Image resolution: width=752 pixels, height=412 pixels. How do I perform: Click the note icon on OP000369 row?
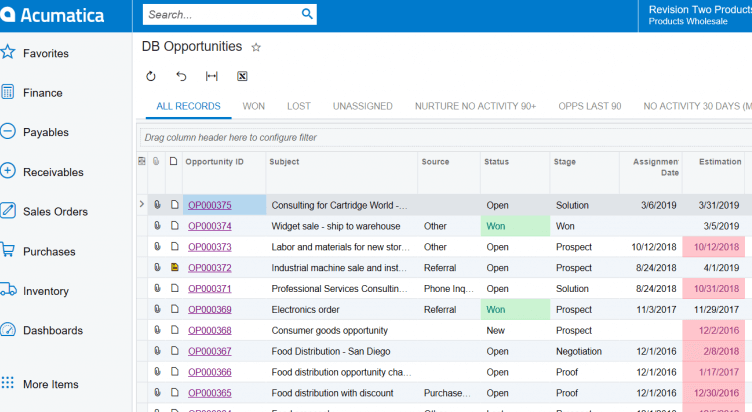[x=175, y=309]
